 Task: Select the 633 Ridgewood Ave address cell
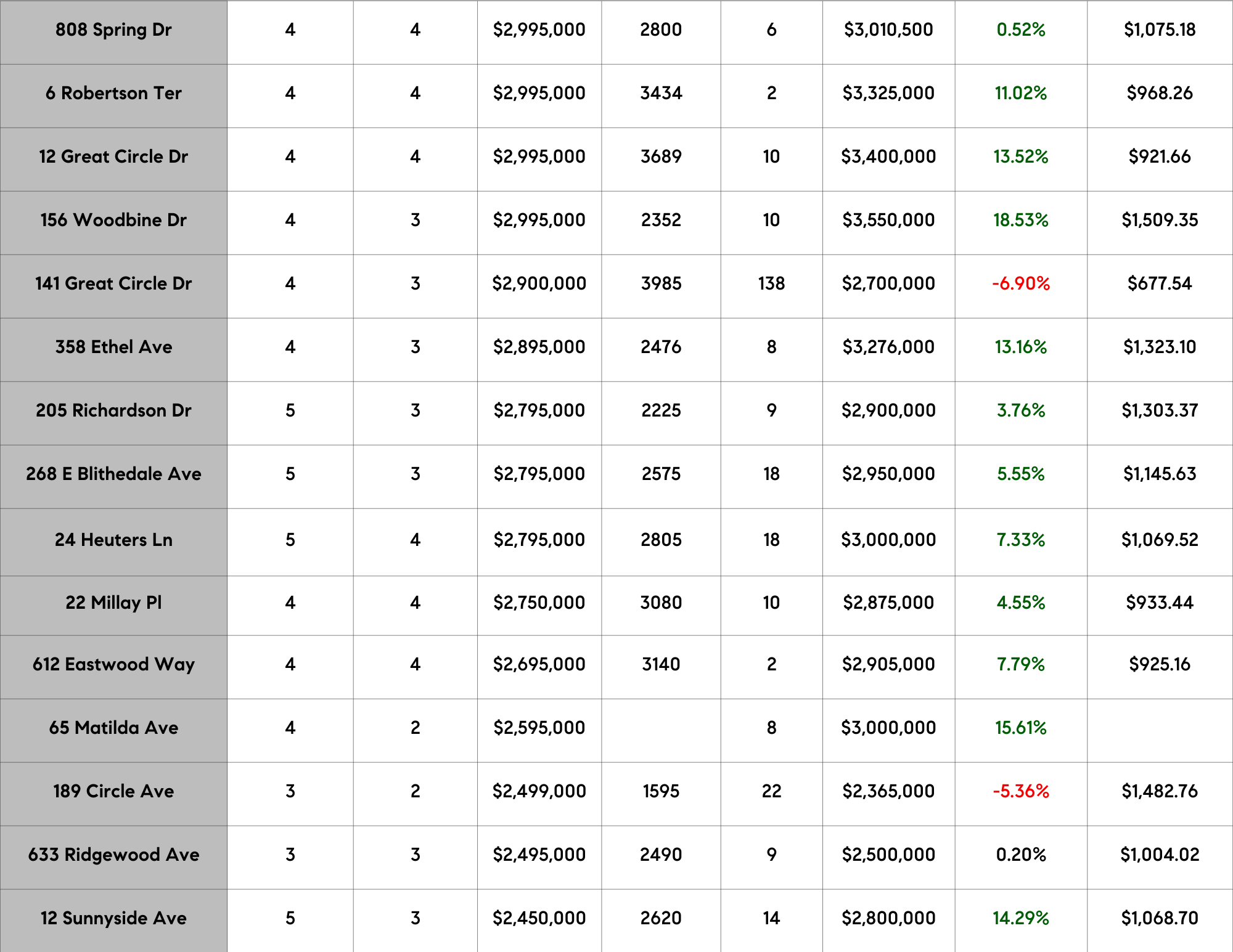pos(113,855)
